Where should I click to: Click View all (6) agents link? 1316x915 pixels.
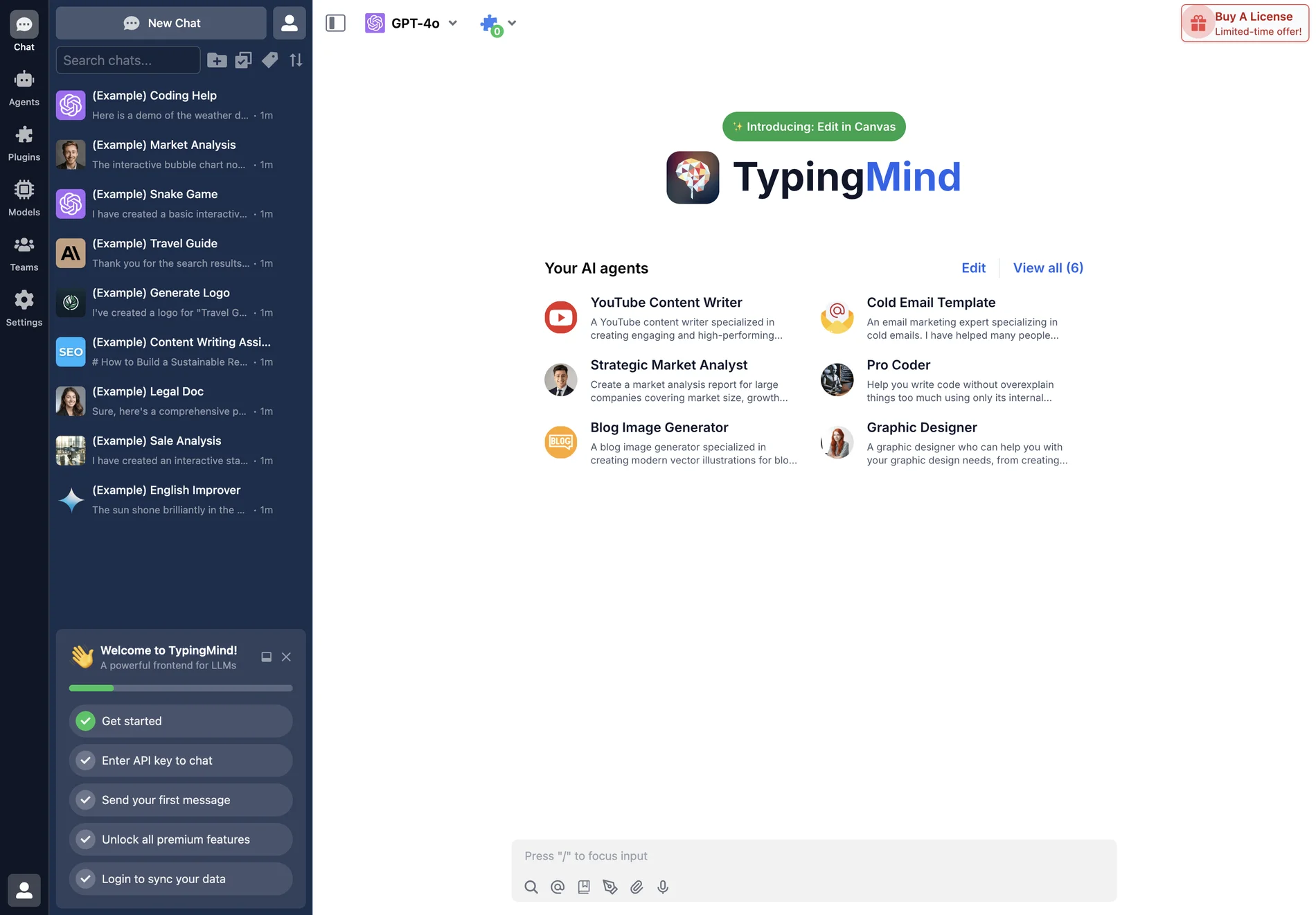click(1048, 268)
